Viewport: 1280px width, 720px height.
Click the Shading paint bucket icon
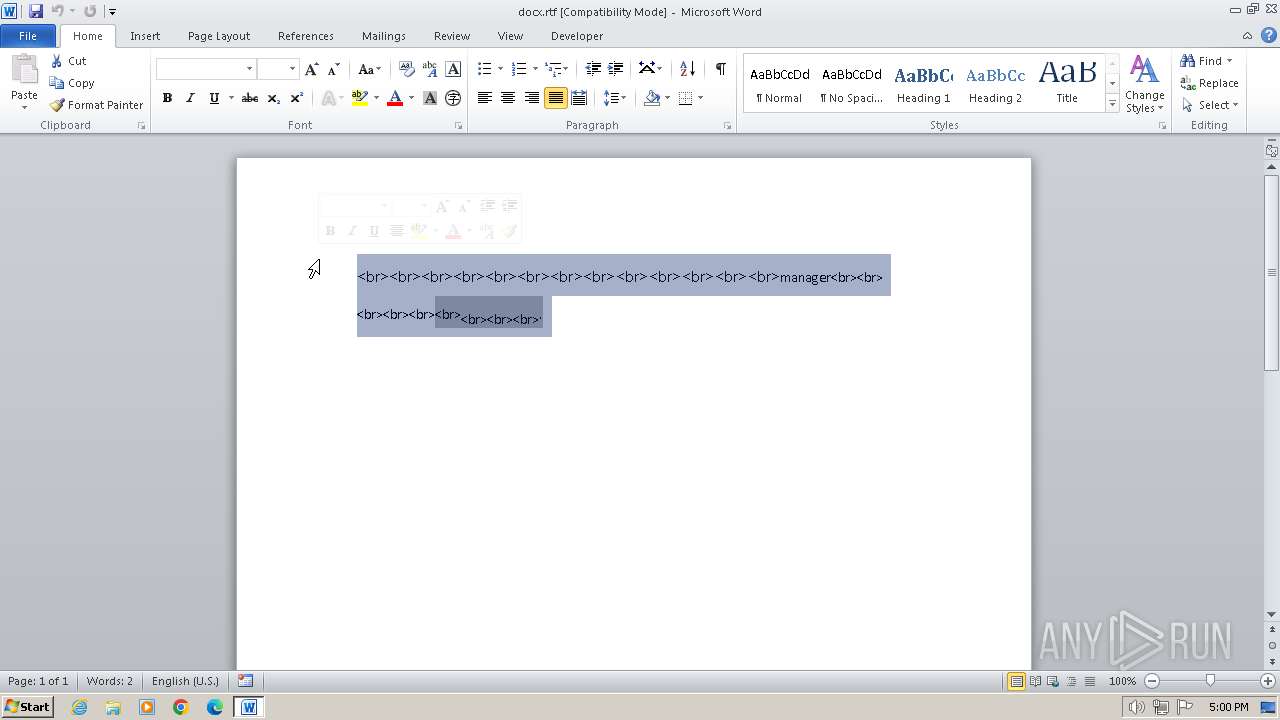coord(652,98)
